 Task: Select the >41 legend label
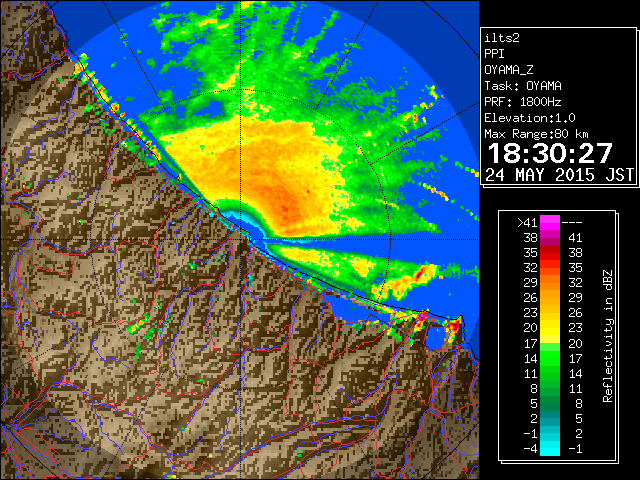click(527, 223)
